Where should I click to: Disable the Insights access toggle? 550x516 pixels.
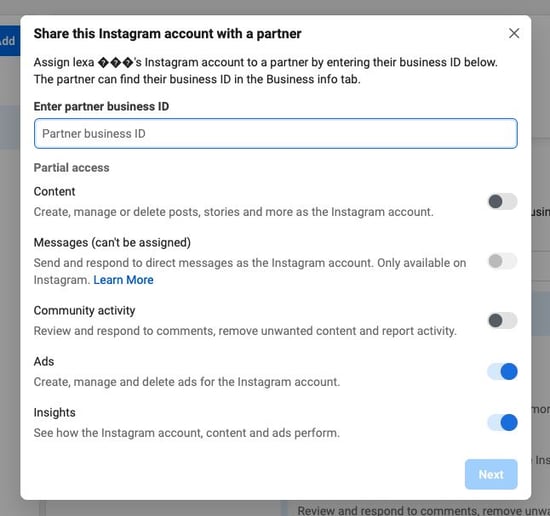tap(502, 422)
